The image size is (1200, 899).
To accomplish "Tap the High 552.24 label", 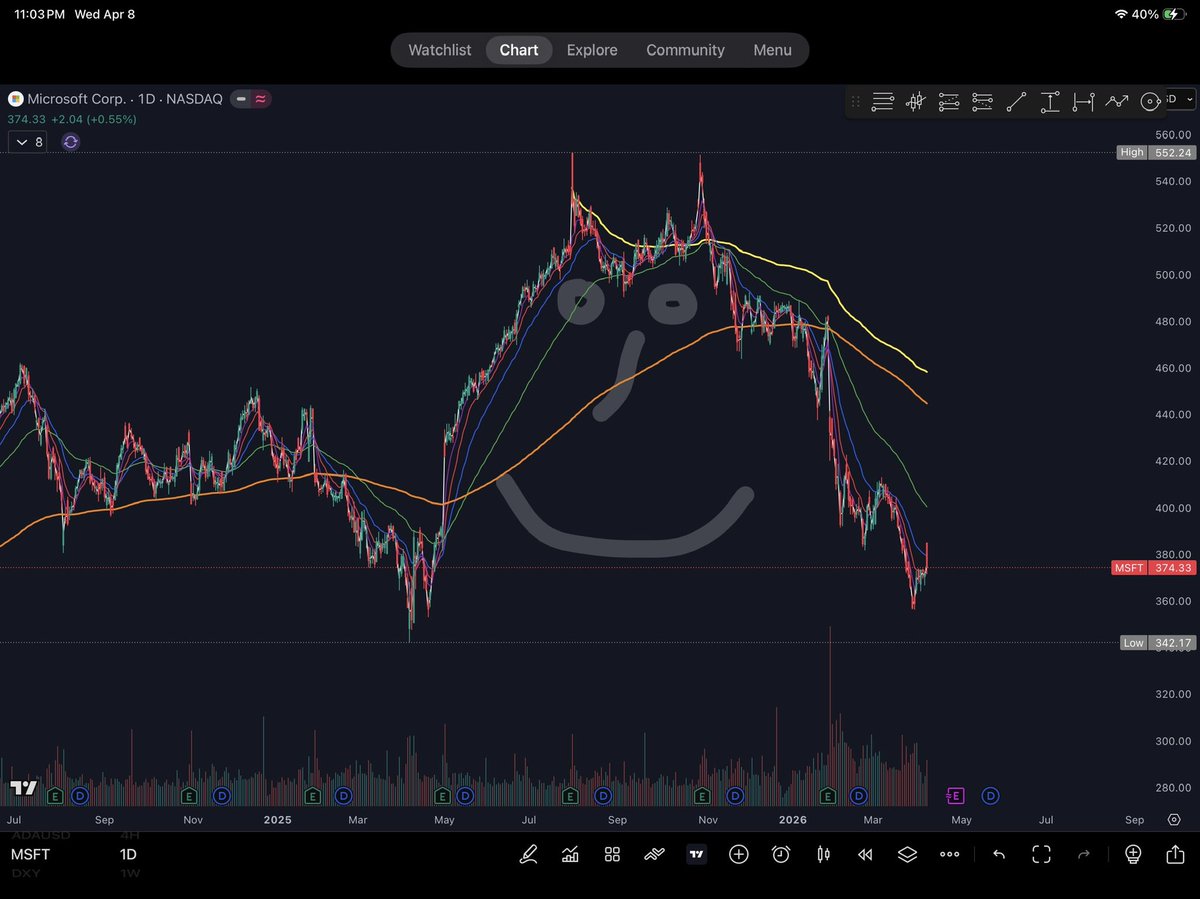I will [x=1156, y=152].
